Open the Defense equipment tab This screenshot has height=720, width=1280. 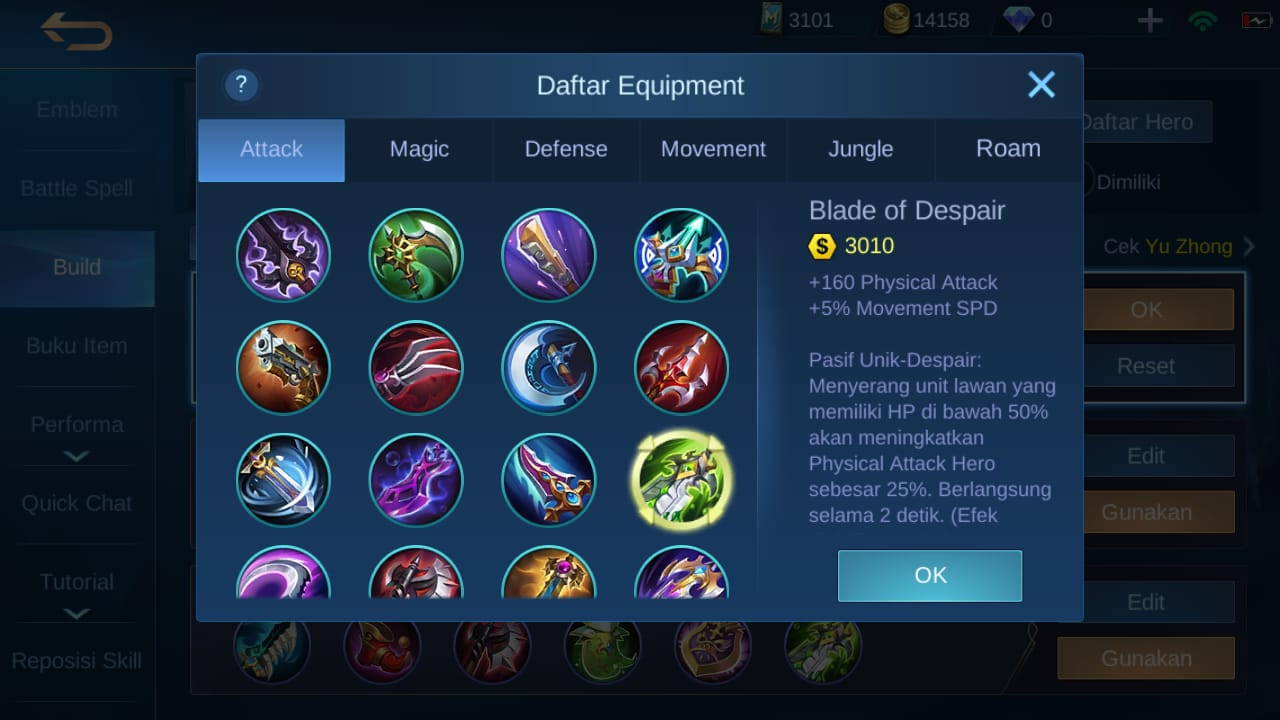(x=566, y=149)
